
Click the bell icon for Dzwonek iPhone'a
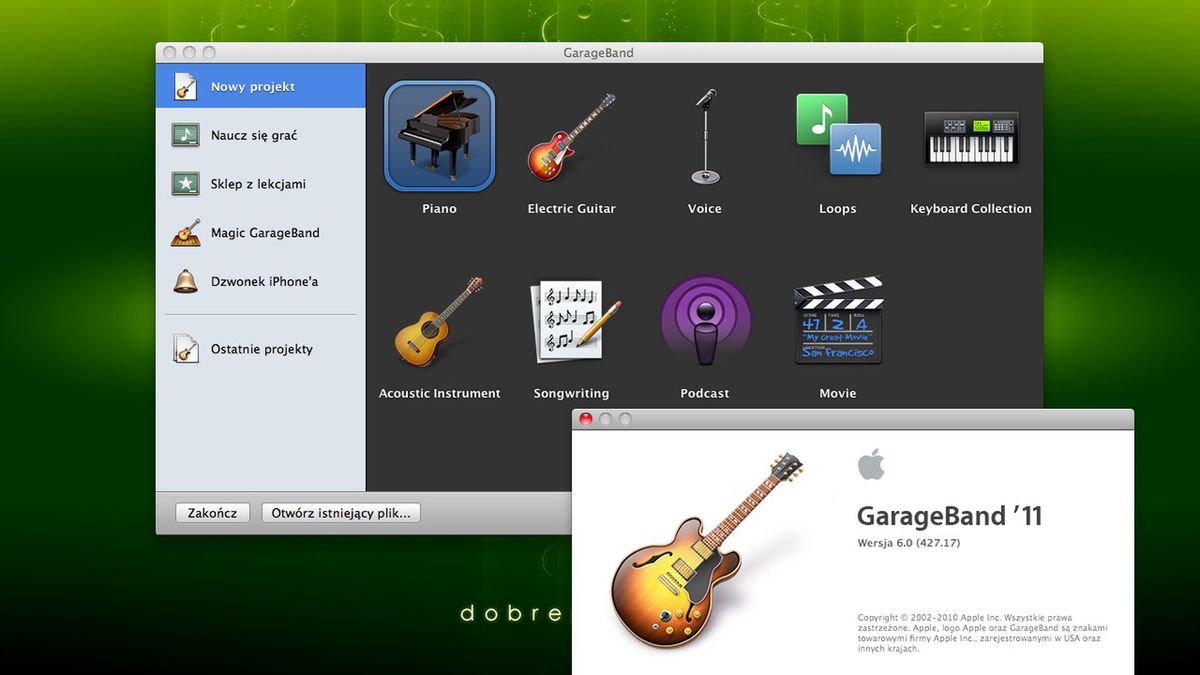[185, 281]
